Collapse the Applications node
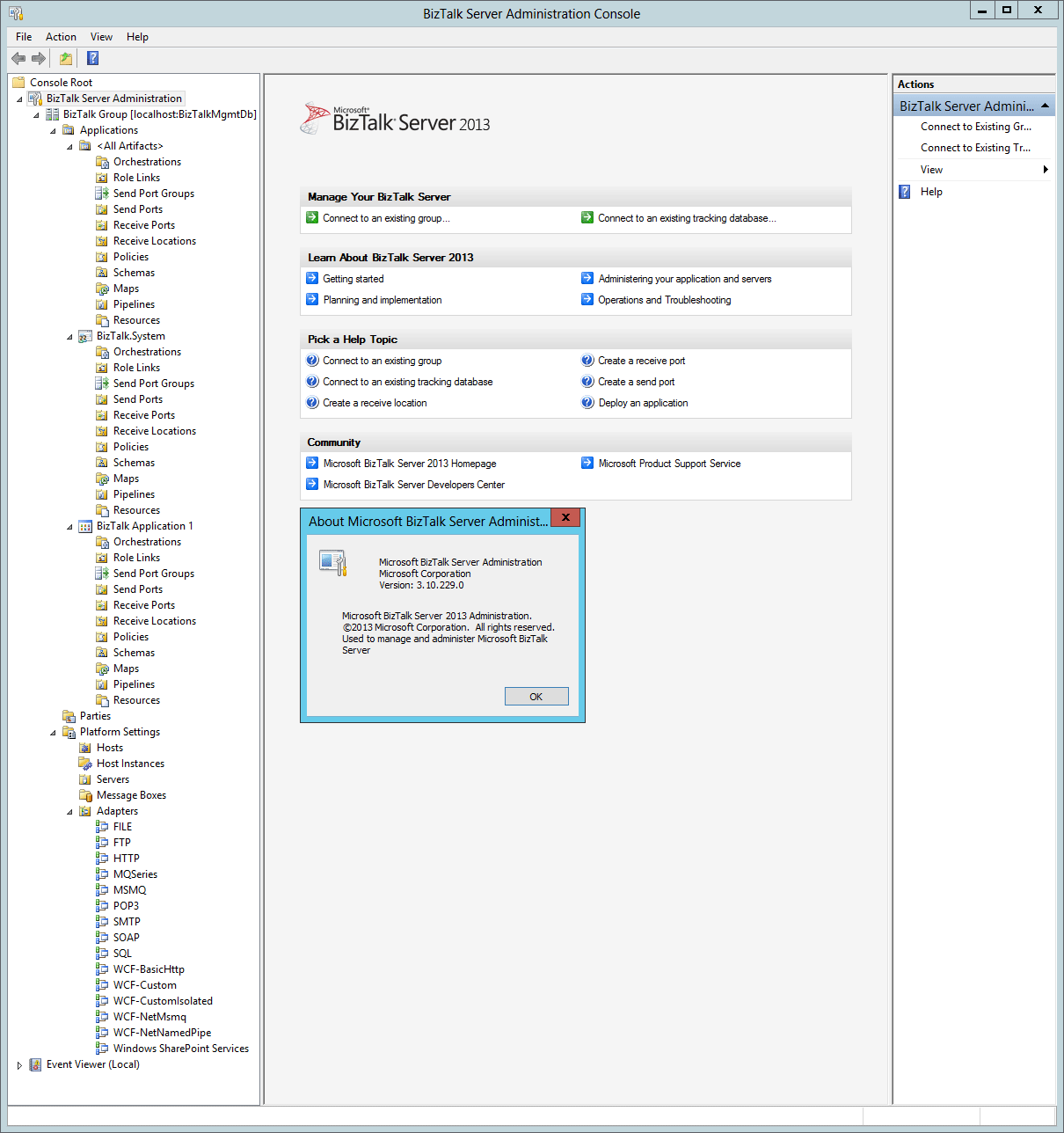Screen dimensions: 1064x1133 pos(53,131)
